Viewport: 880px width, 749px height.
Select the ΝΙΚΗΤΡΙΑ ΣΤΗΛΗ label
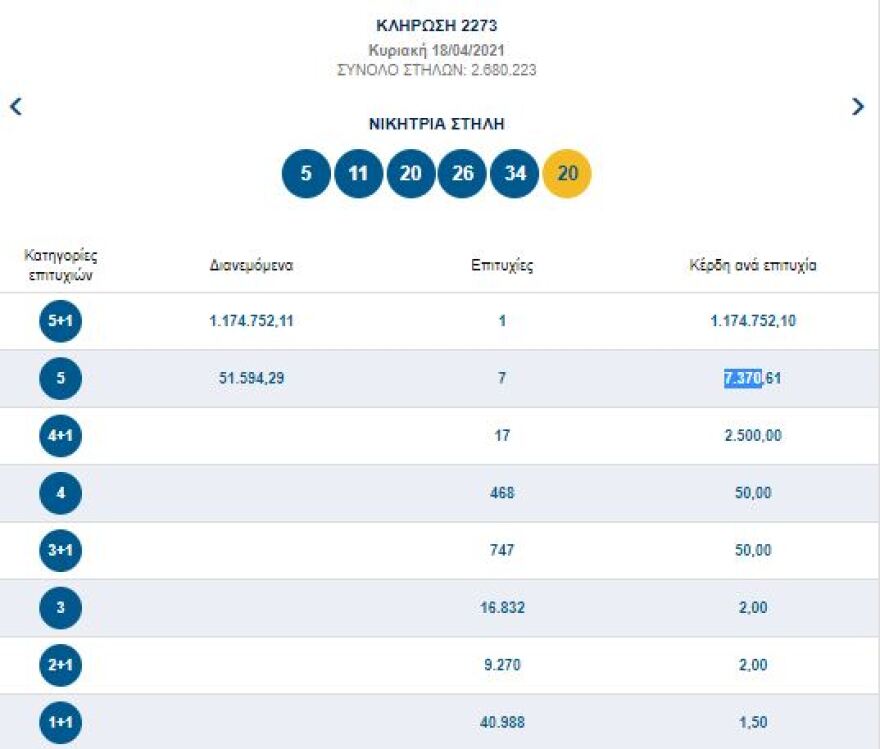tap(436, 124)
